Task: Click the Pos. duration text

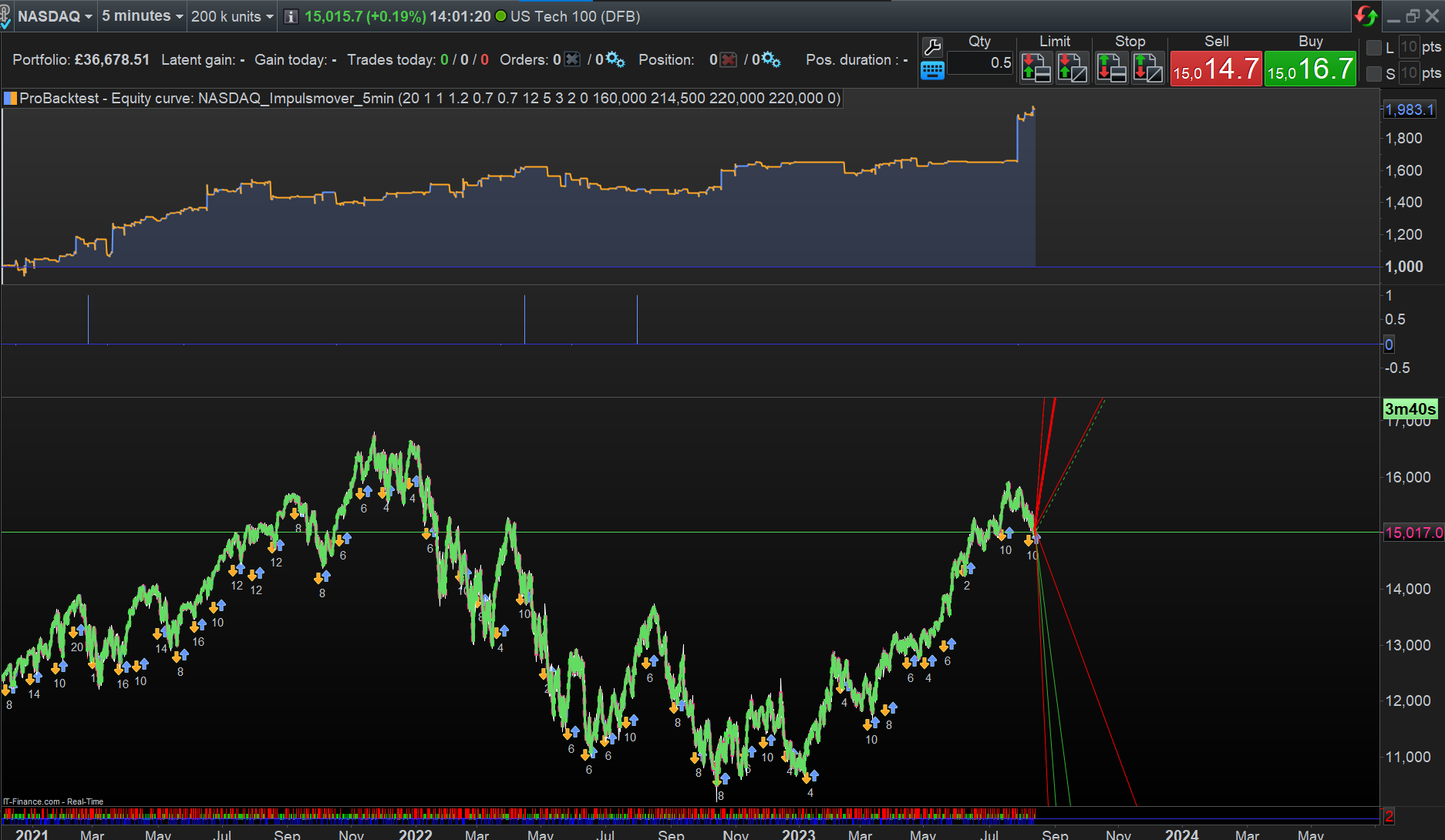Action: click(x=857, y=59)
